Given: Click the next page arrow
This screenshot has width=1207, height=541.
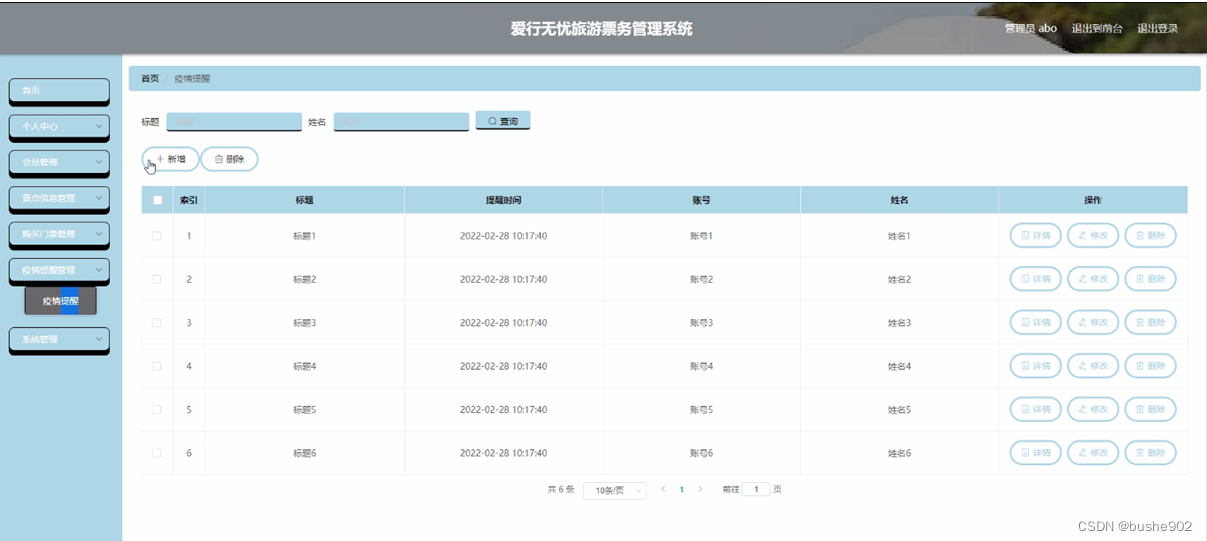Looking at the screenshot, I should 700,490.
